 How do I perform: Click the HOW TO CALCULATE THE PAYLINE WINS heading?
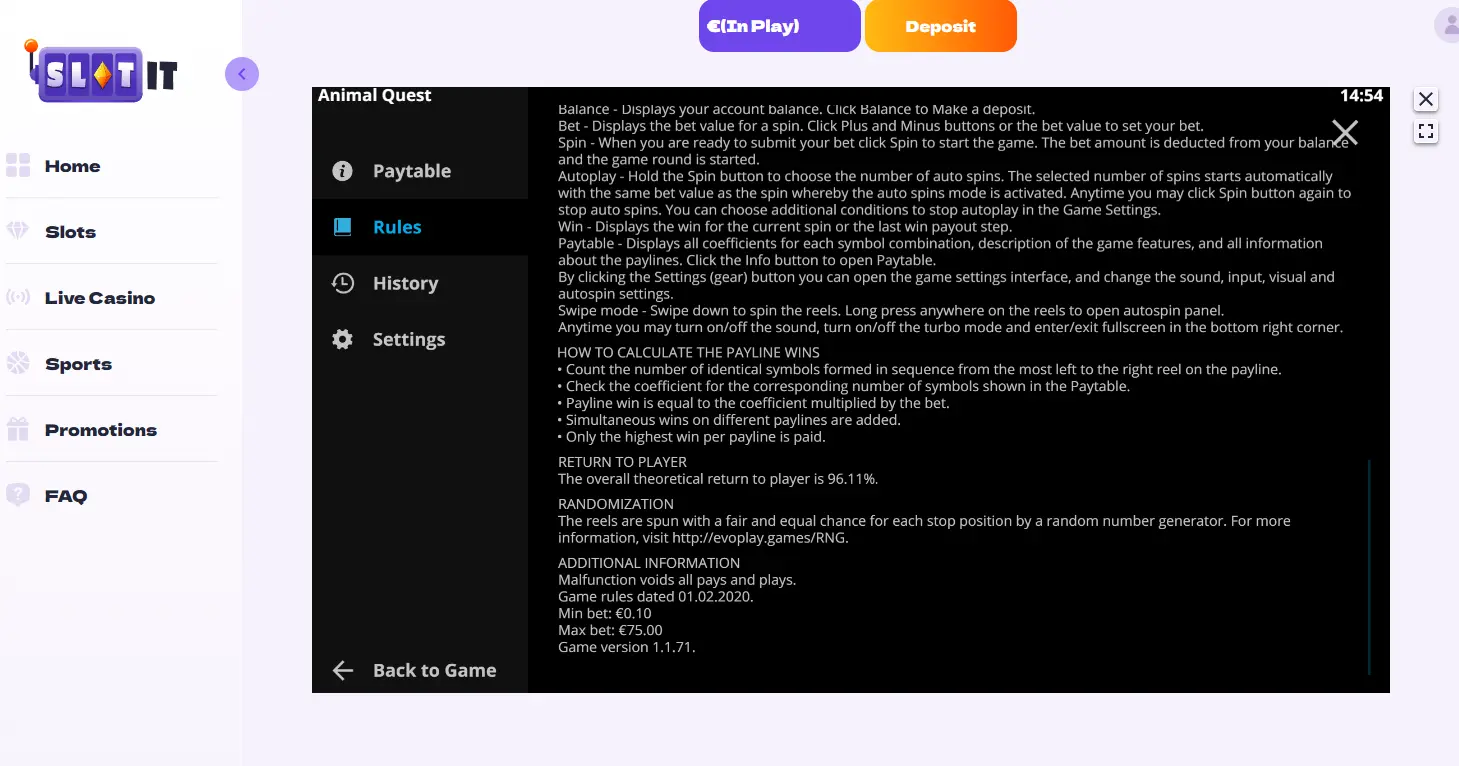(x=689, y=352)
